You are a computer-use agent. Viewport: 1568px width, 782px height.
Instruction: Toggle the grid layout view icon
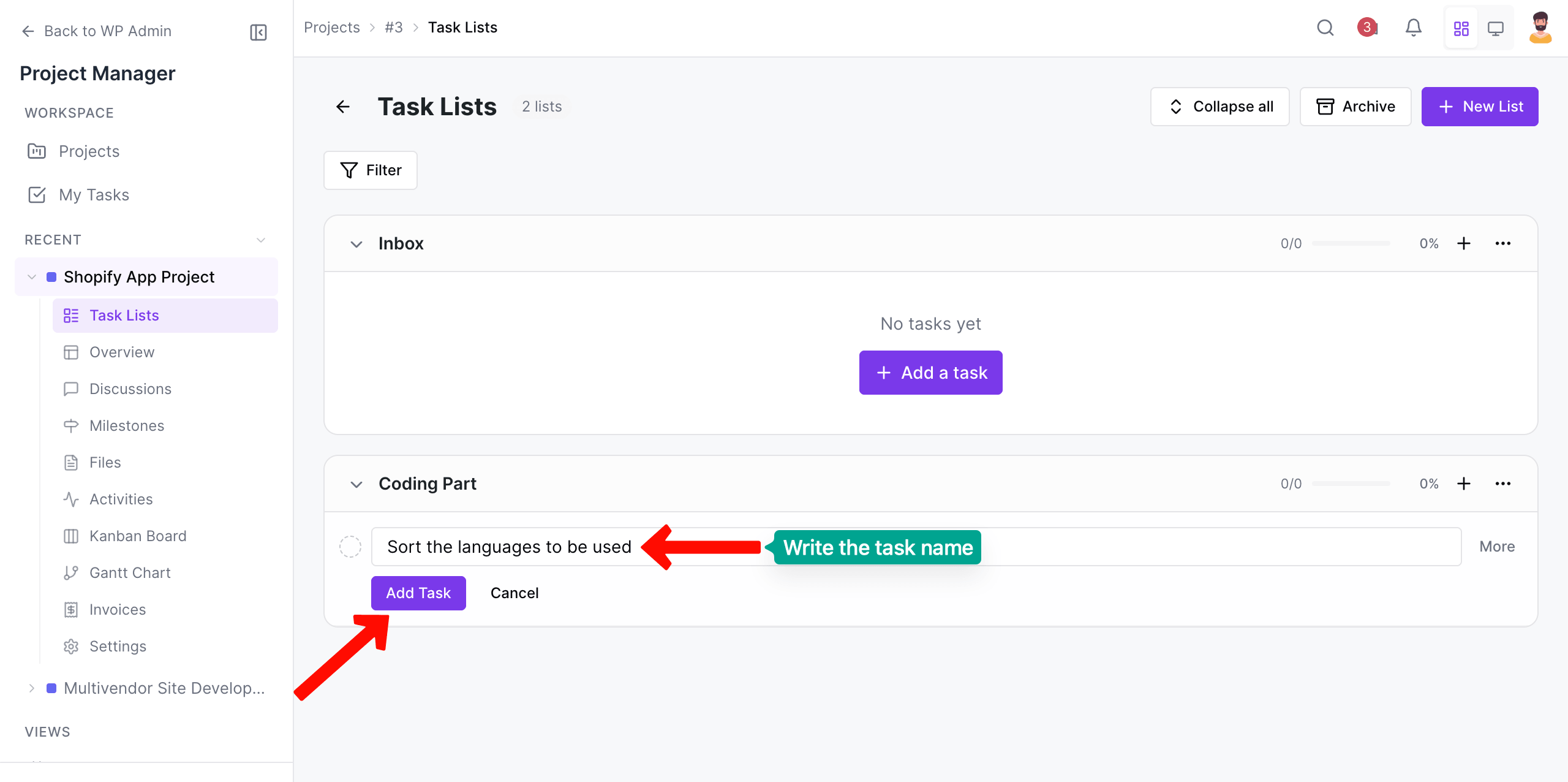1461,28
